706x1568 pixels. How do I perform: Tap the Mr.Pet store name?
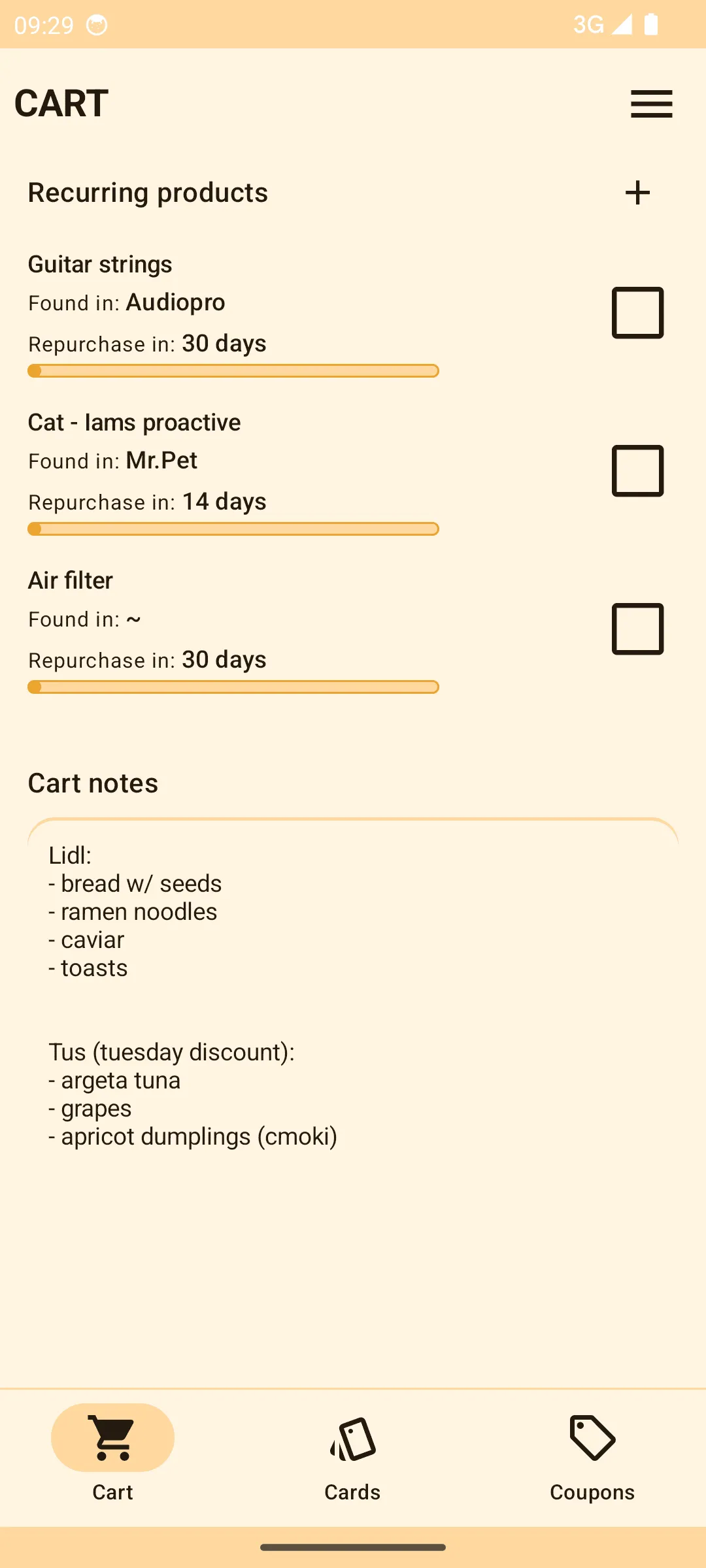click(161, 461)
